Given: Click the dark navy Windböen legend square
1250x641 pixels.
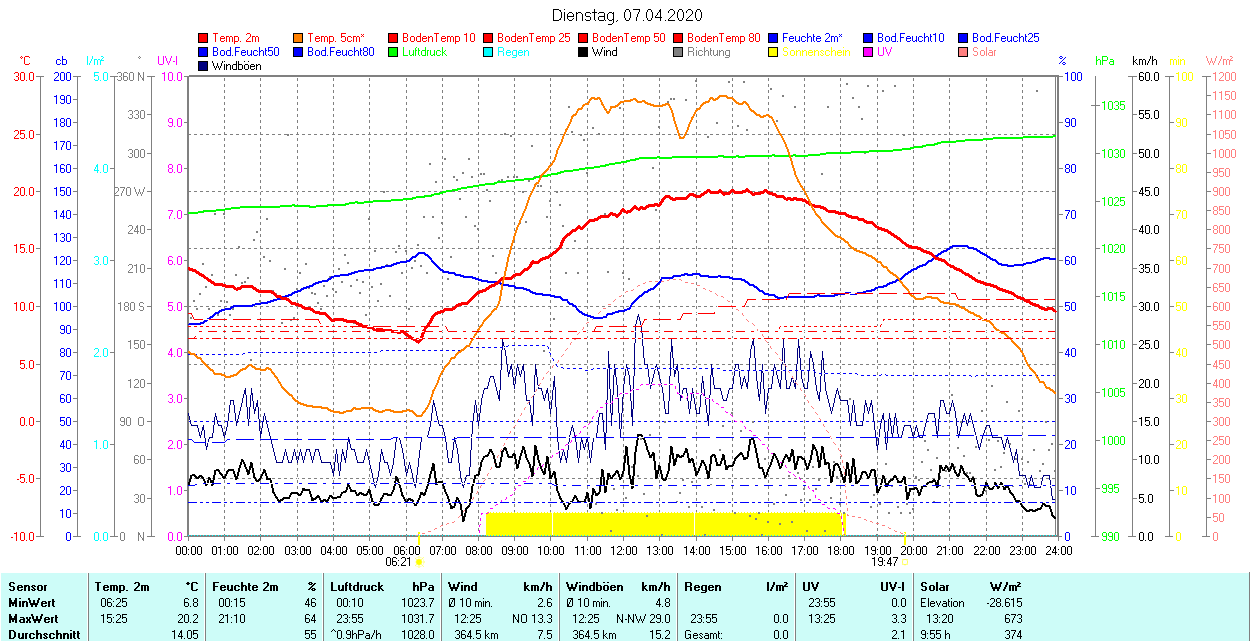Looking at the screenshot, I should [204, 66].
